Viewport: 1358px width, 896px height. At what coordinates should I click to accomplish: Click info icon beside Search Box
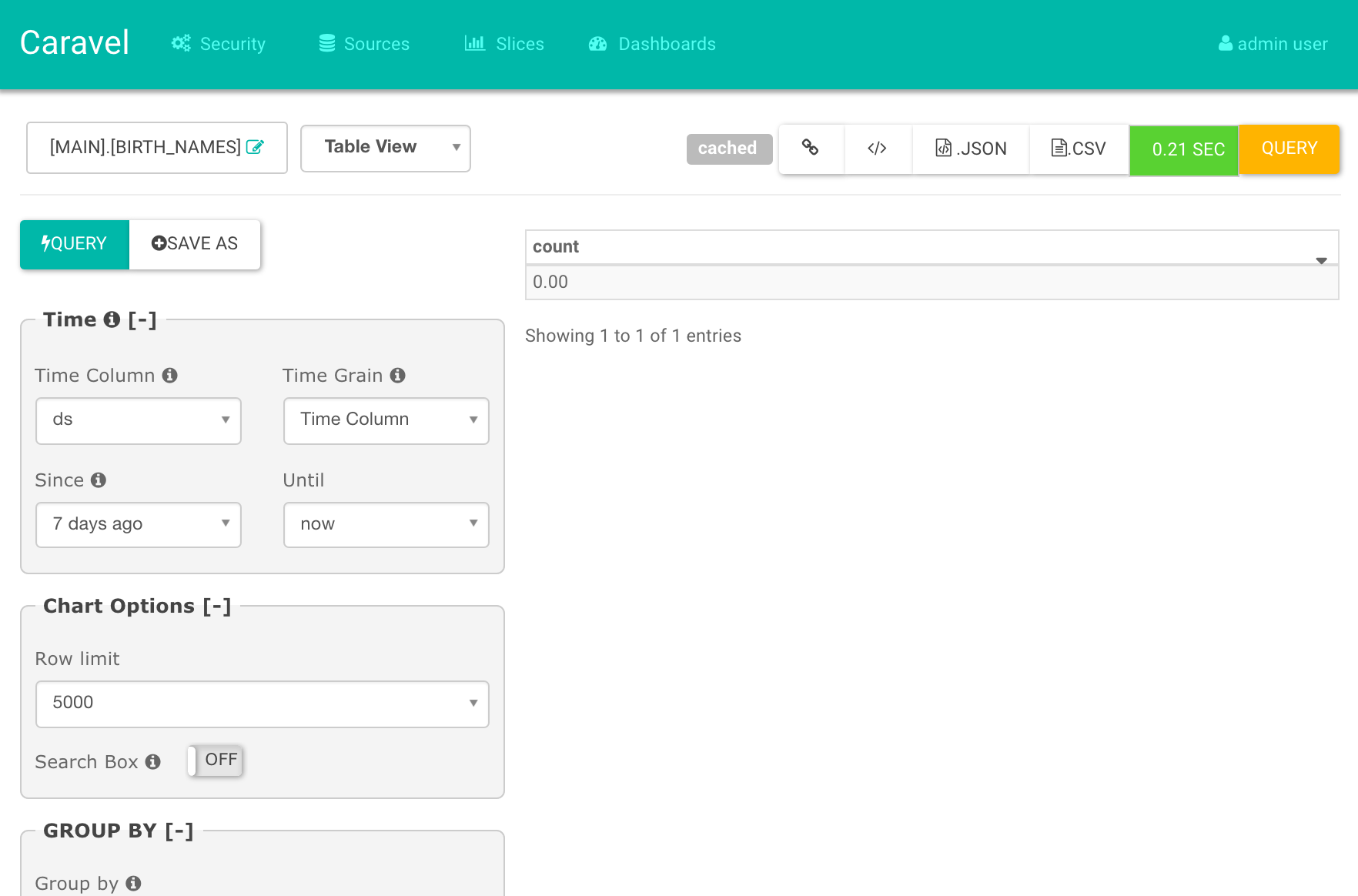tap(153, 761)
